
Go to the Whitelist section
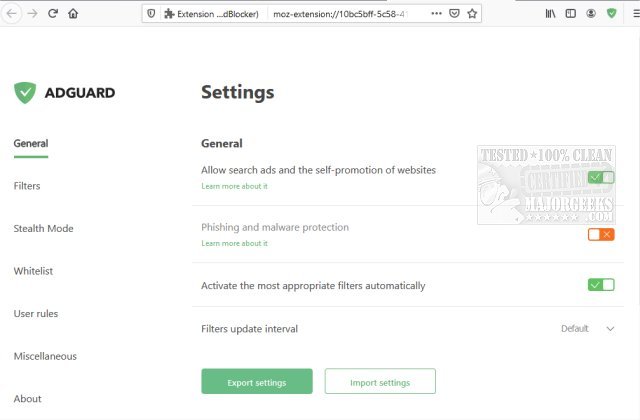[33, 271]
